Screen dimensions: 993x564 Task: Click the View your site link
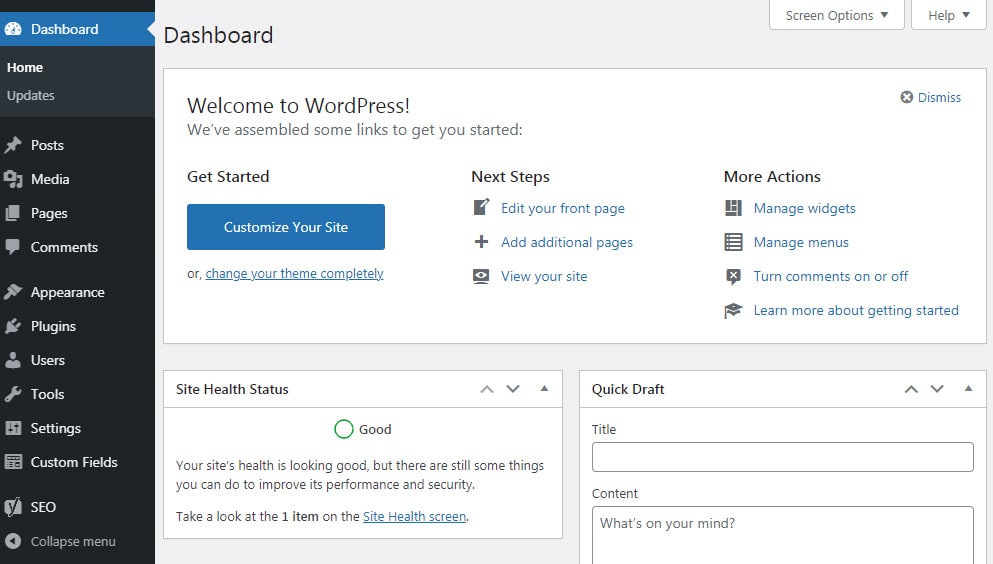(x=544, y=277)
